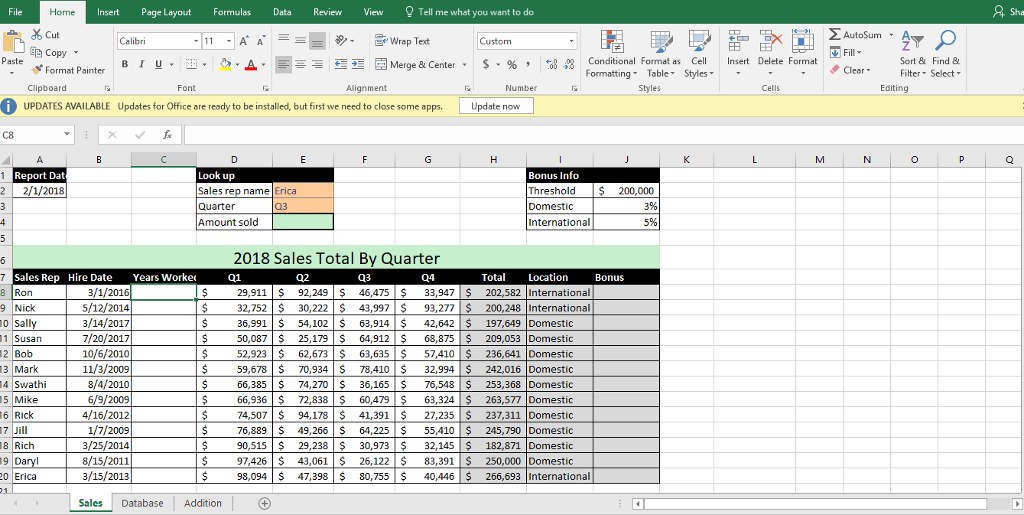Select the Amount sold green cell E4

[302, 222]
